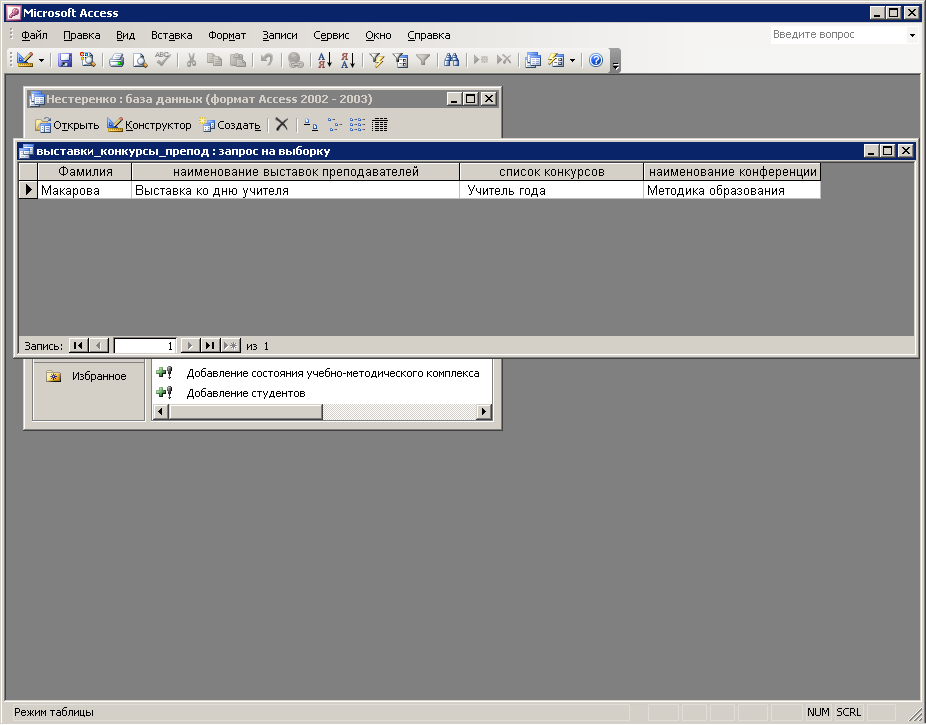This screenshot has width=926, height=725.
Task: Open the Окно menu
Action: click(378, 35)
